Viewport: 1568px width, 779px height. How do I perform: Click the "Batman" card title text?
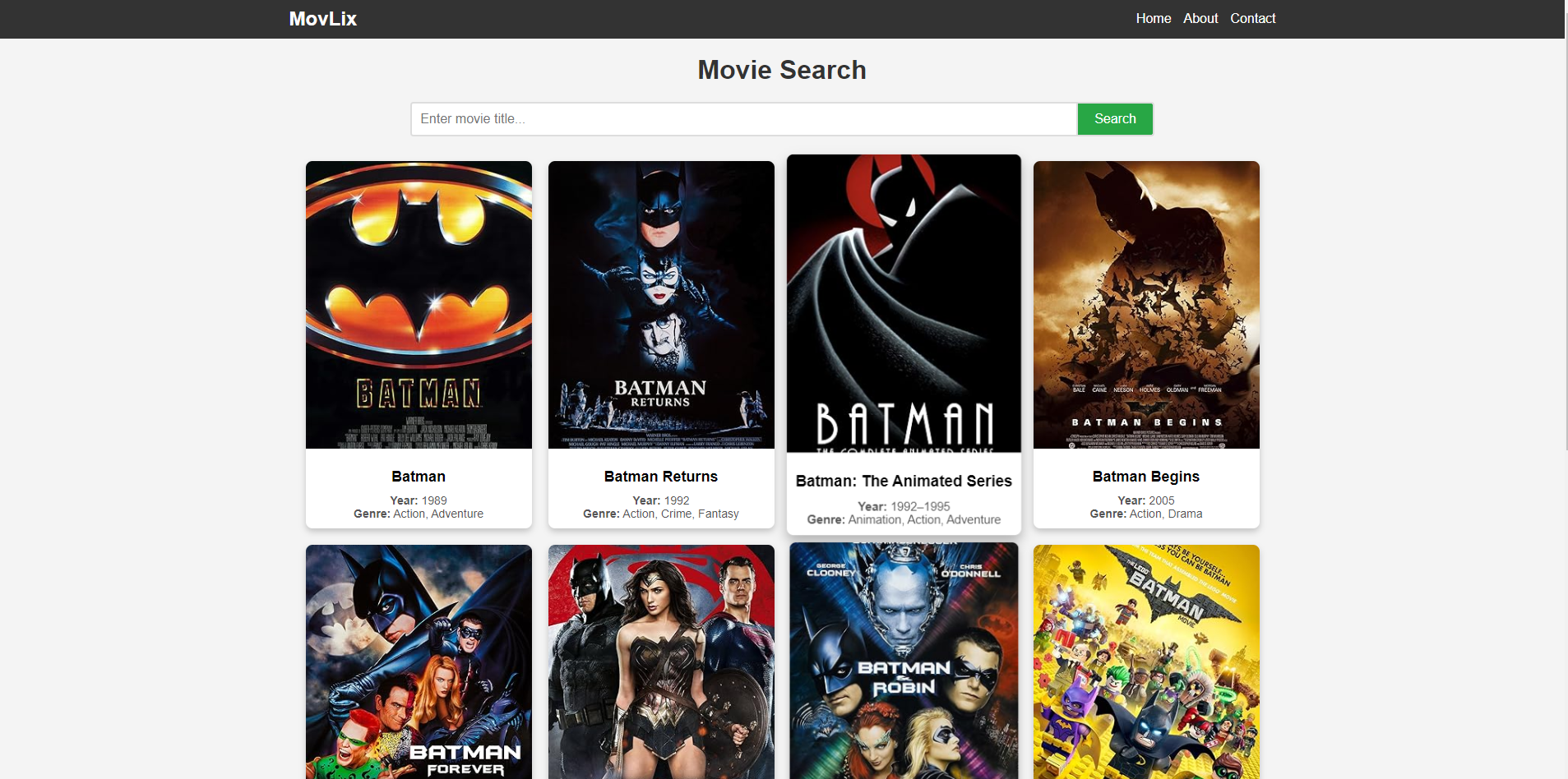419,477
